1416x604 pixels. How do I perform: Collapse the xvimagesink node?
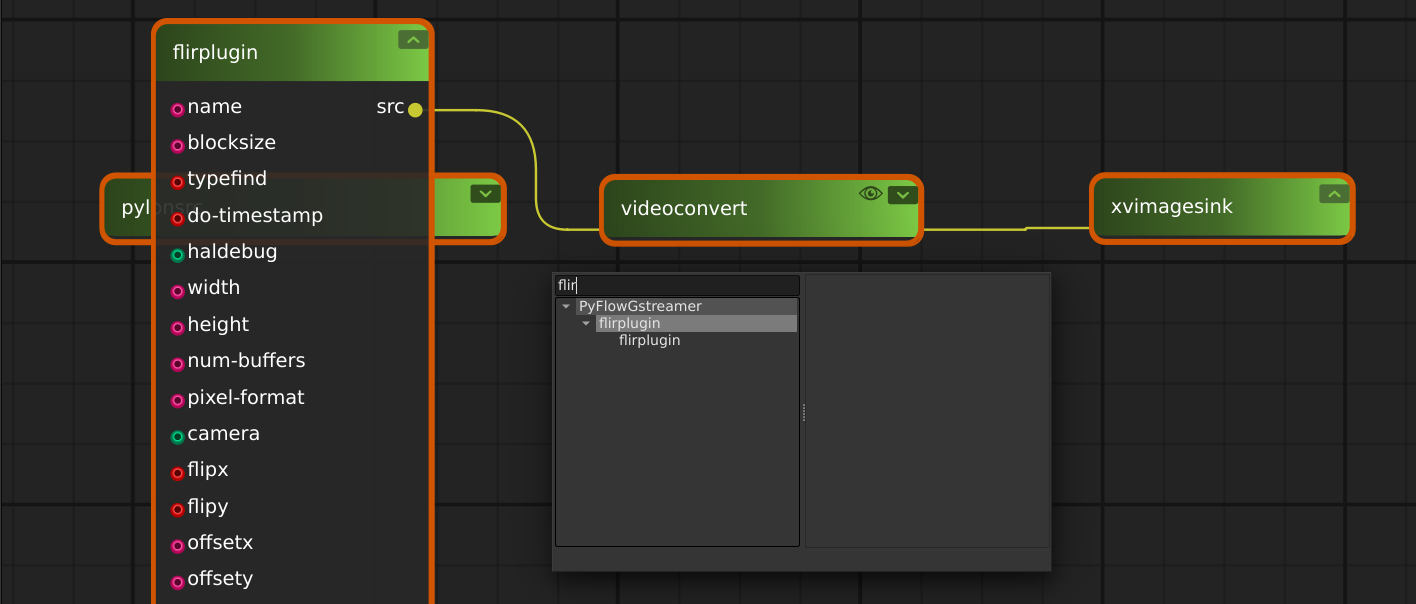coord(1333,194)
